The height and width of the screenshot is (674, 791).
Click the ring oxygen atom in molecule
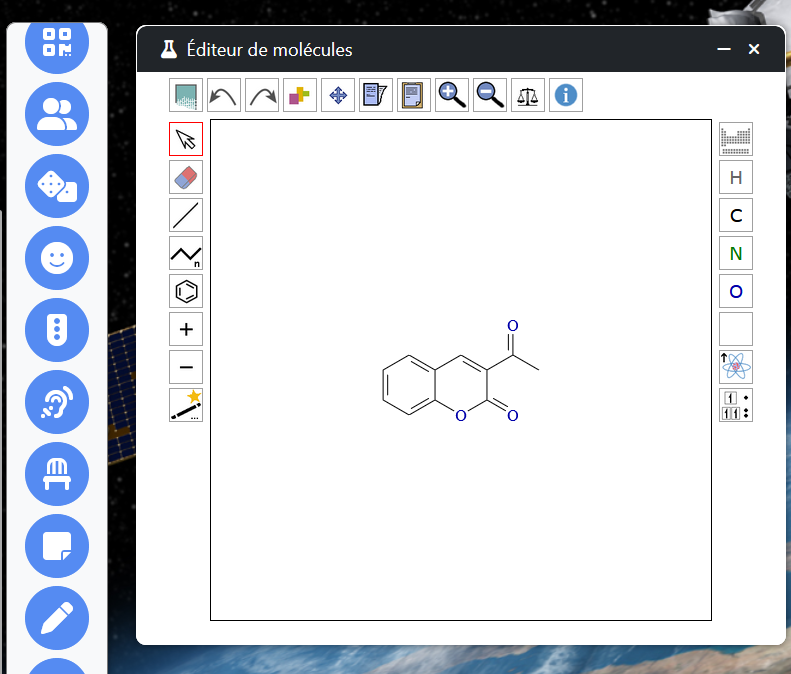point(461,416)
